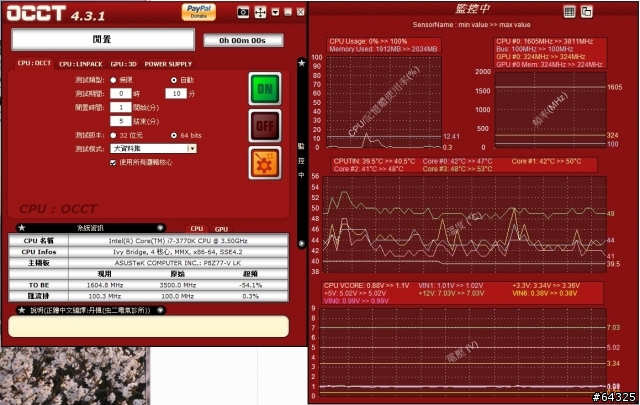This screenshot has width=640, height=405.
Task: Select the 64 bits test version radio
Action: point(174,135)
